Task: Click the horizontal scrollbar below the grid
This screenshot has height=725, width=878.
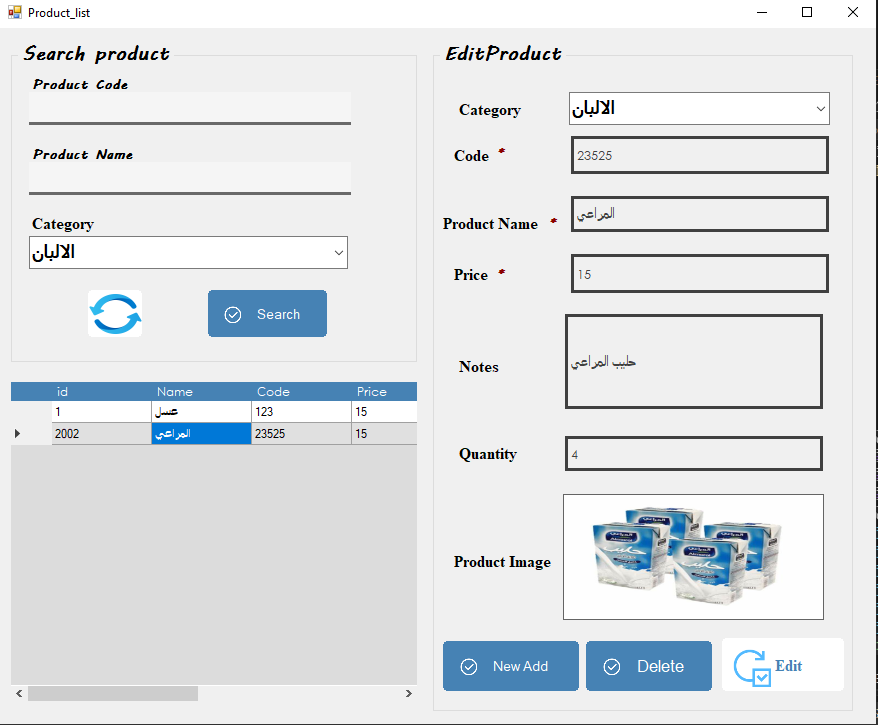Action: (112, 693)
